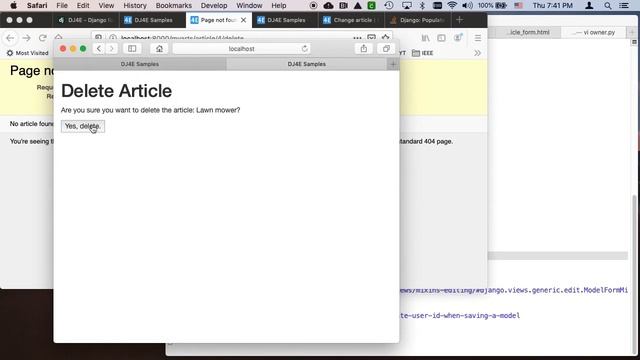This screenshot has width=640, height=360.
Task: Open Django: Popular tab in Firefox
Action: click(x=418, y=20)
